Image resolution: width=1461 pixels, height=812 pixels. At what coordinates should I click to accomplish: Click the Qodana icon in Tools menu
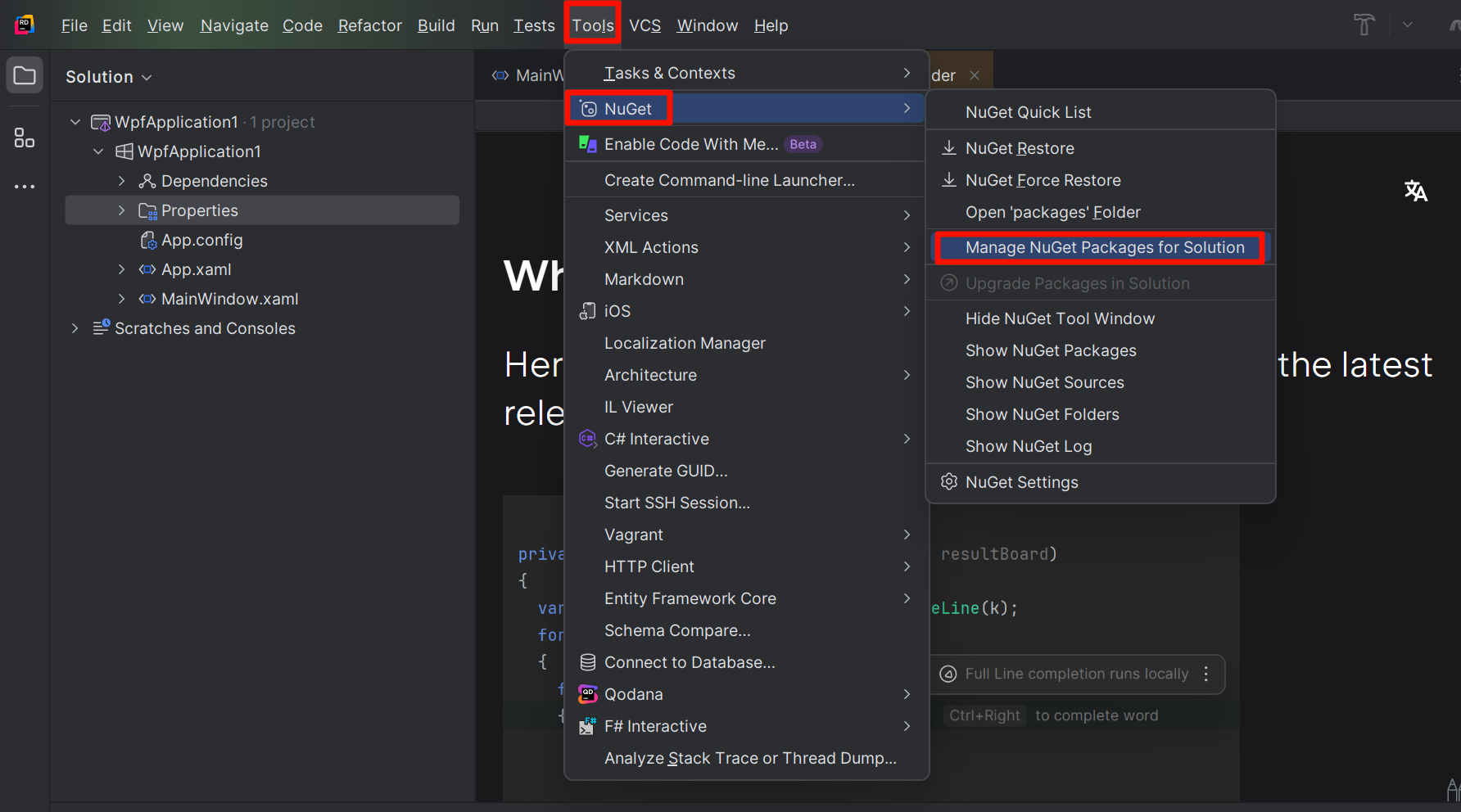(588, 694)
